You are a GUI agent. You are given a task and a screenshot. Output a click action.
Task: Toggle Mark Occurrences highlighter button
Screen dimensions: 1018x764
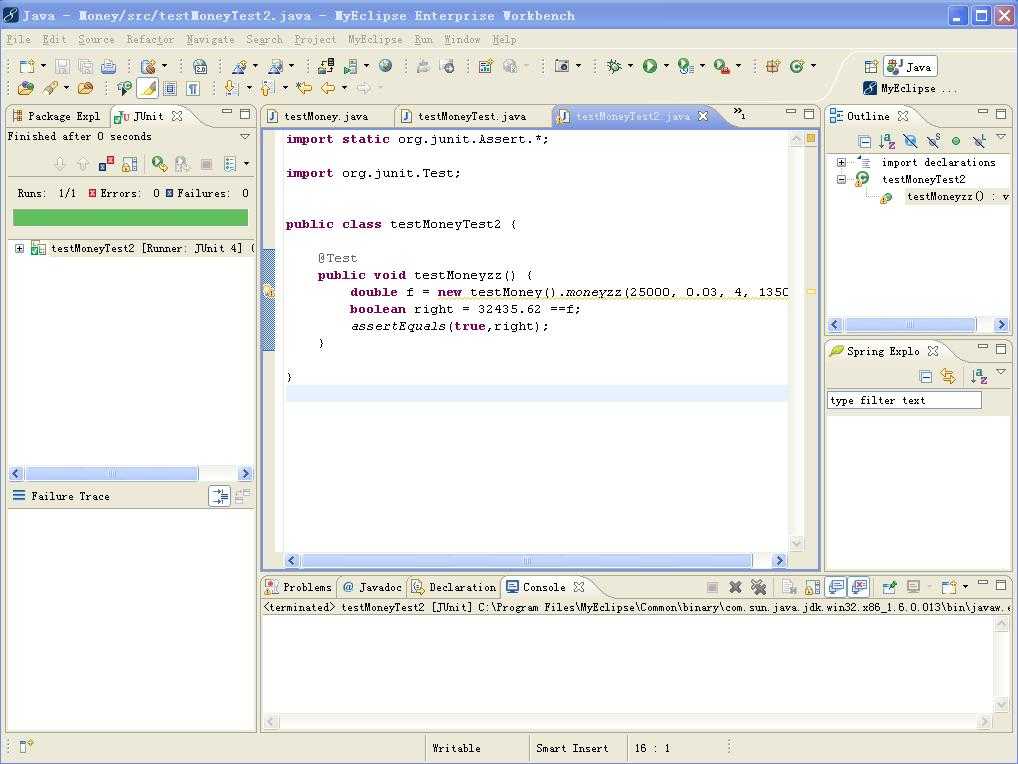[148, 88]
